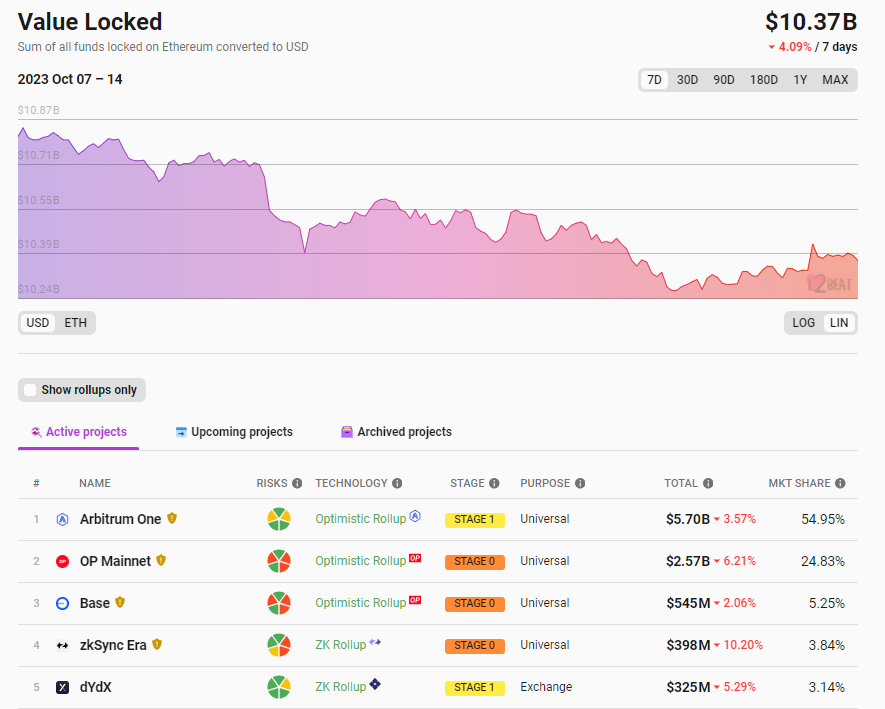Click the info icon next to TOTAL header

click(708, 484)
